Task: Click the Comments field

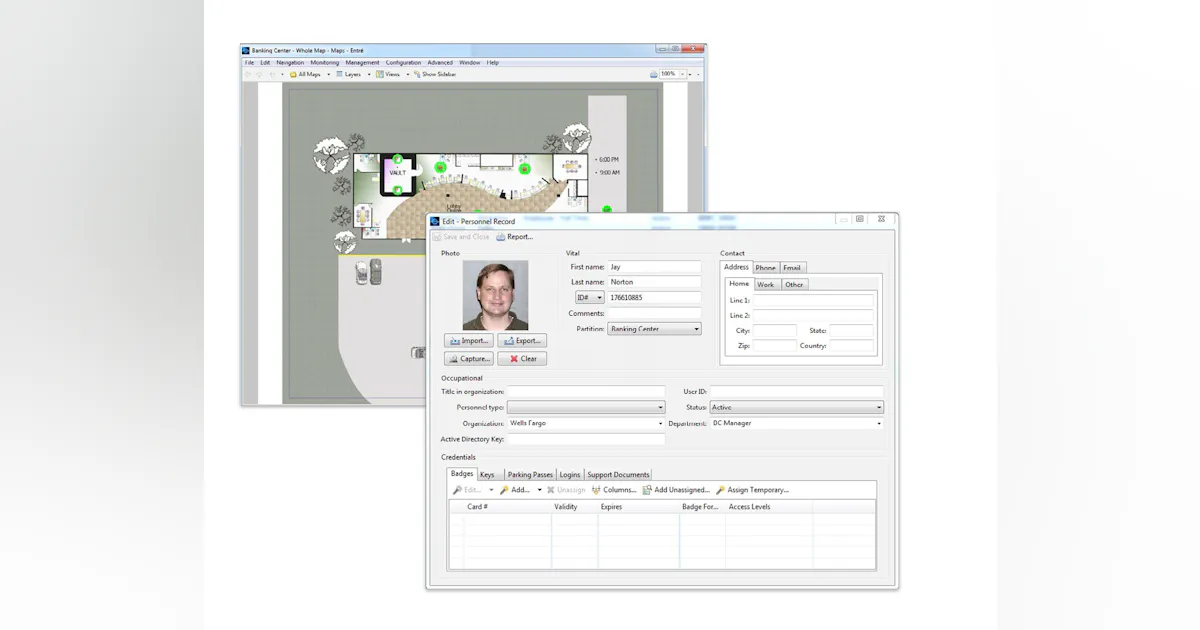Action: pos(654,313)
